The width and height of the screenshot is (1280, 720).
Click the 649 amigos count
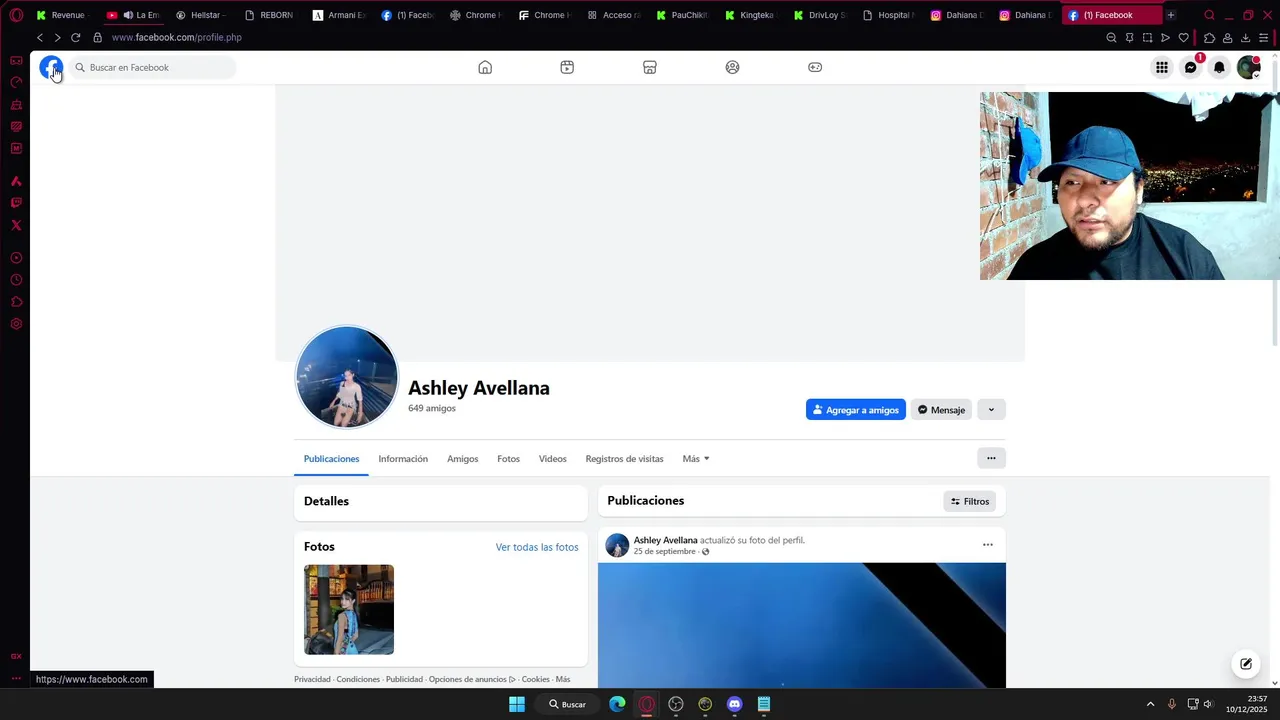point(432,408)
